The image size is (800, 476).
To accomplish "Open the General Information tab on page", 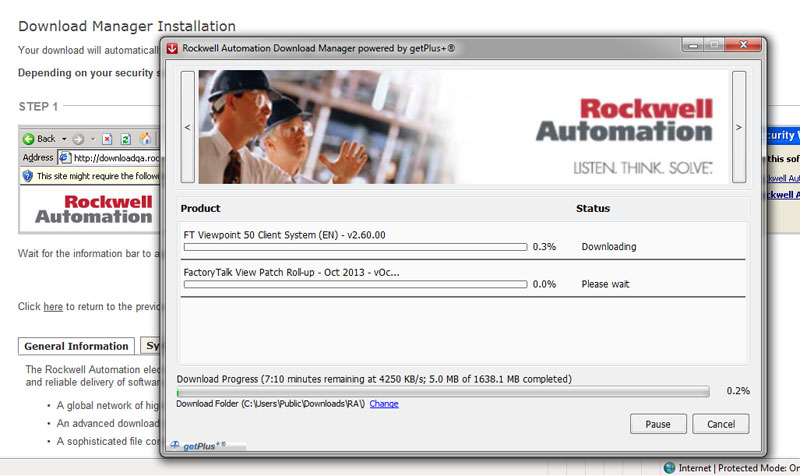I will pyautogui.click(x=77, y=346).
